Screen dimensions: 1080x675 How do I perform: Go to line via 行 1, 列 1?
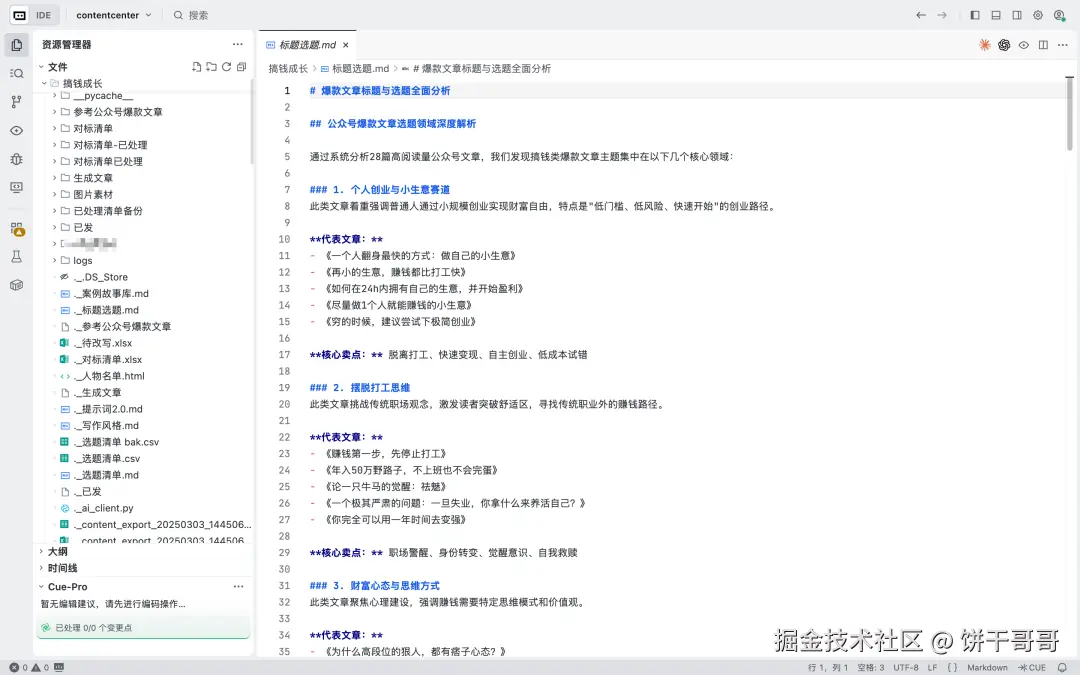pos(828,667)
